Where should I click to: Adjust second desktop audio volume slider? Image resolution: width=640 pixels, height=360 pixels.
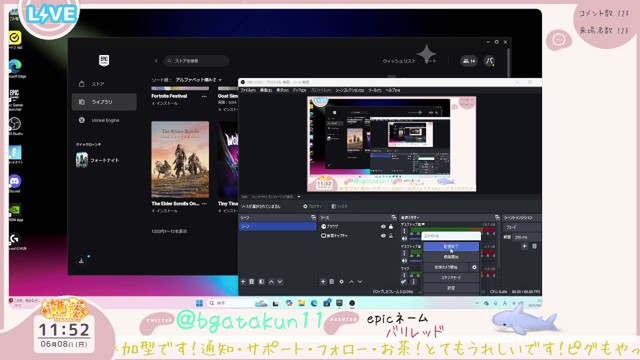415,260
